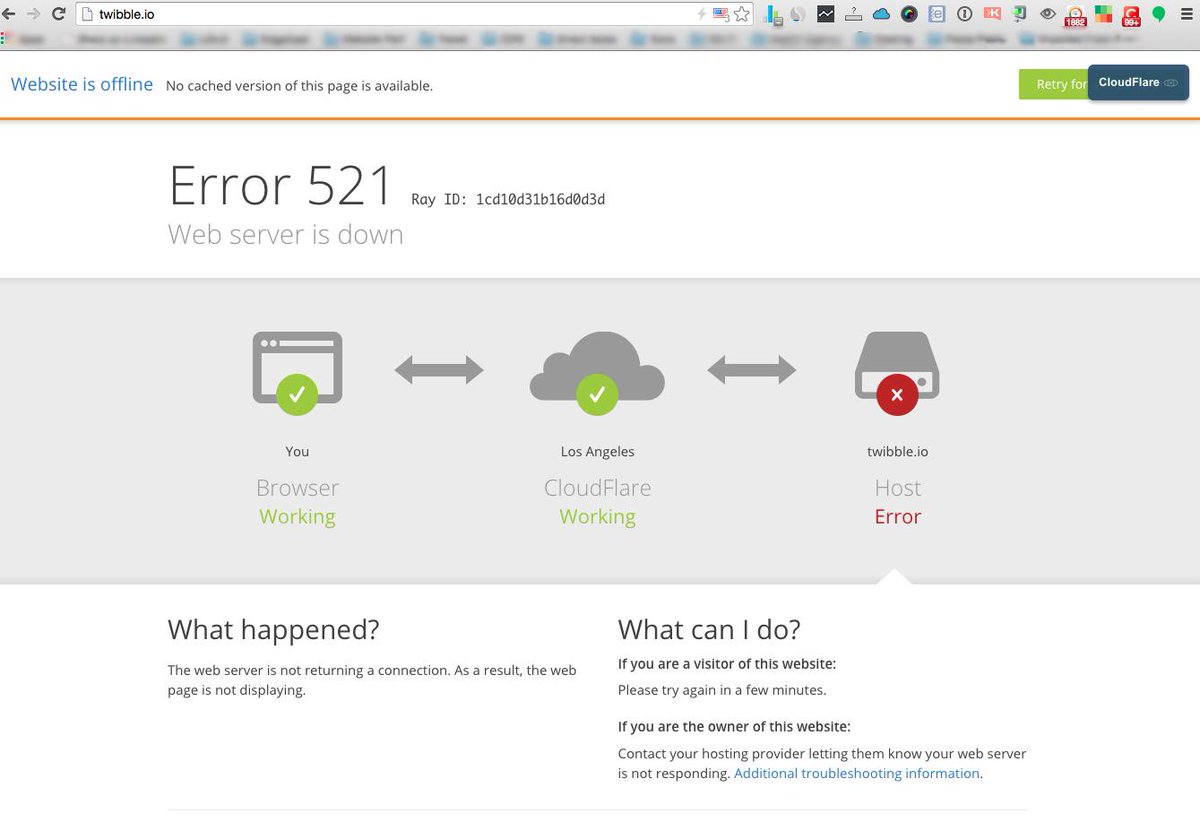Click the green 'Working' status under Browser
Screen dimensions: 1200x822
[297, 517]
